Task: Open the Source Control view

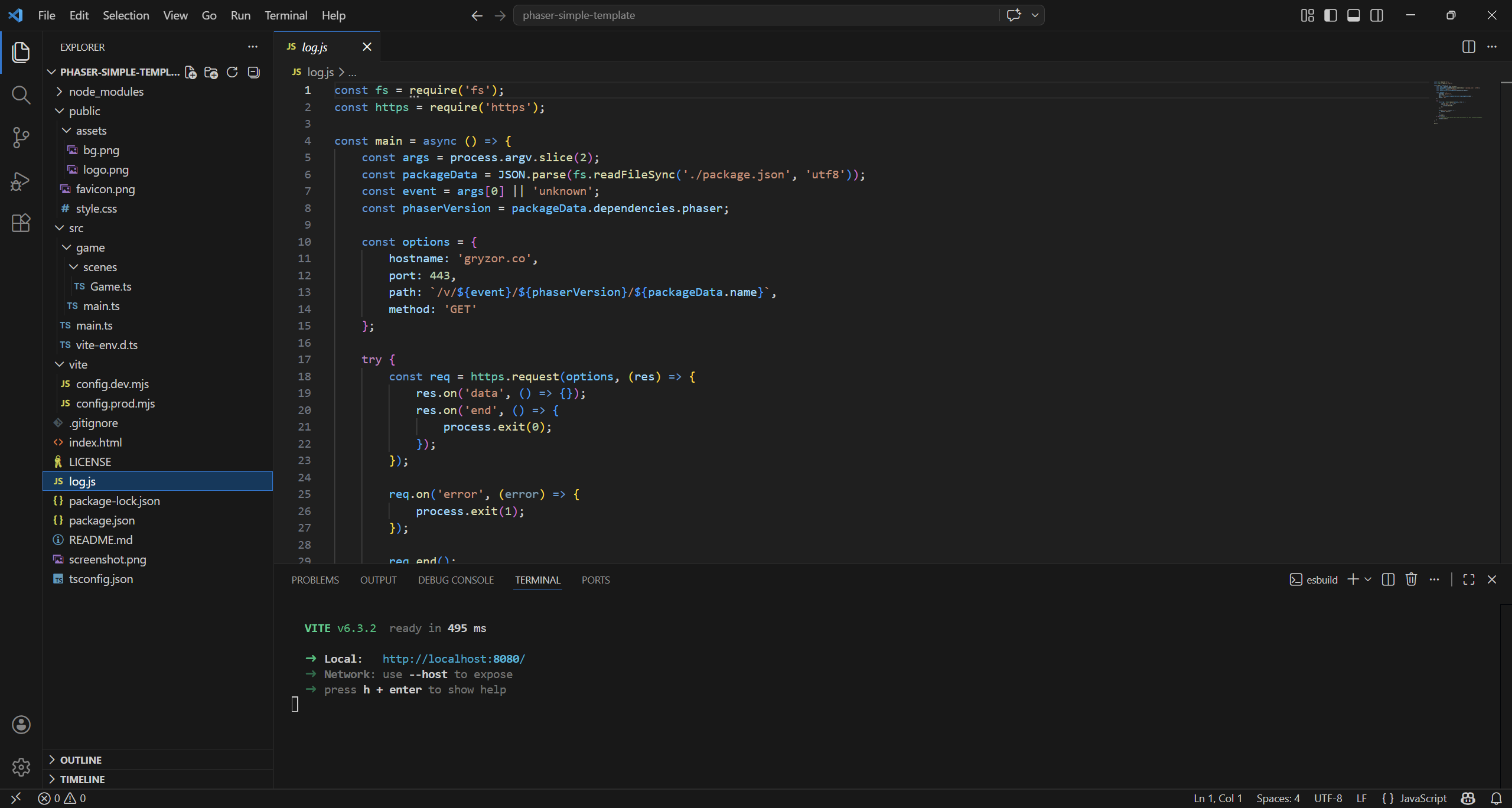Action: (21, 138)
